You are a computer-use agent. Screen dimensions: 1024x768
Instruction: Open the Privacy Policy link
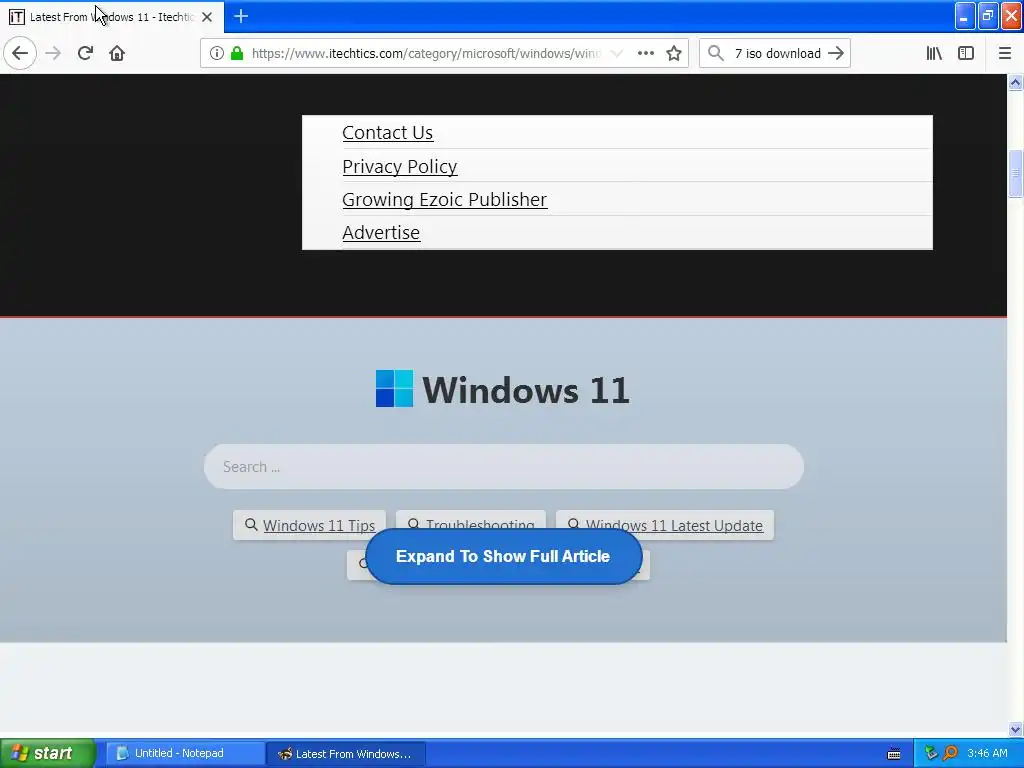400,167
